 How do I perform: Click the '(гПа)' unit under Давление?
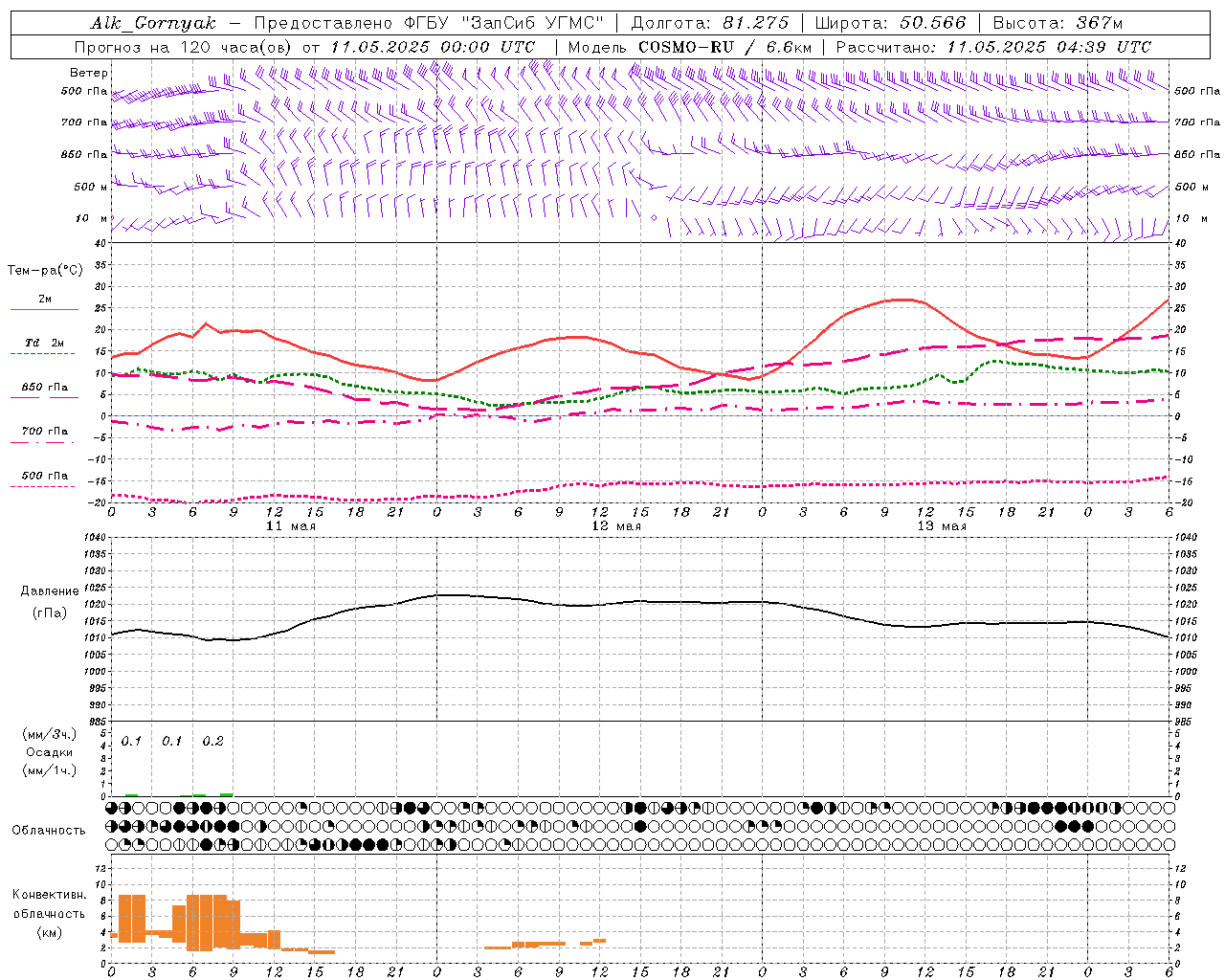pyautogui.click(x=50, y=613)
